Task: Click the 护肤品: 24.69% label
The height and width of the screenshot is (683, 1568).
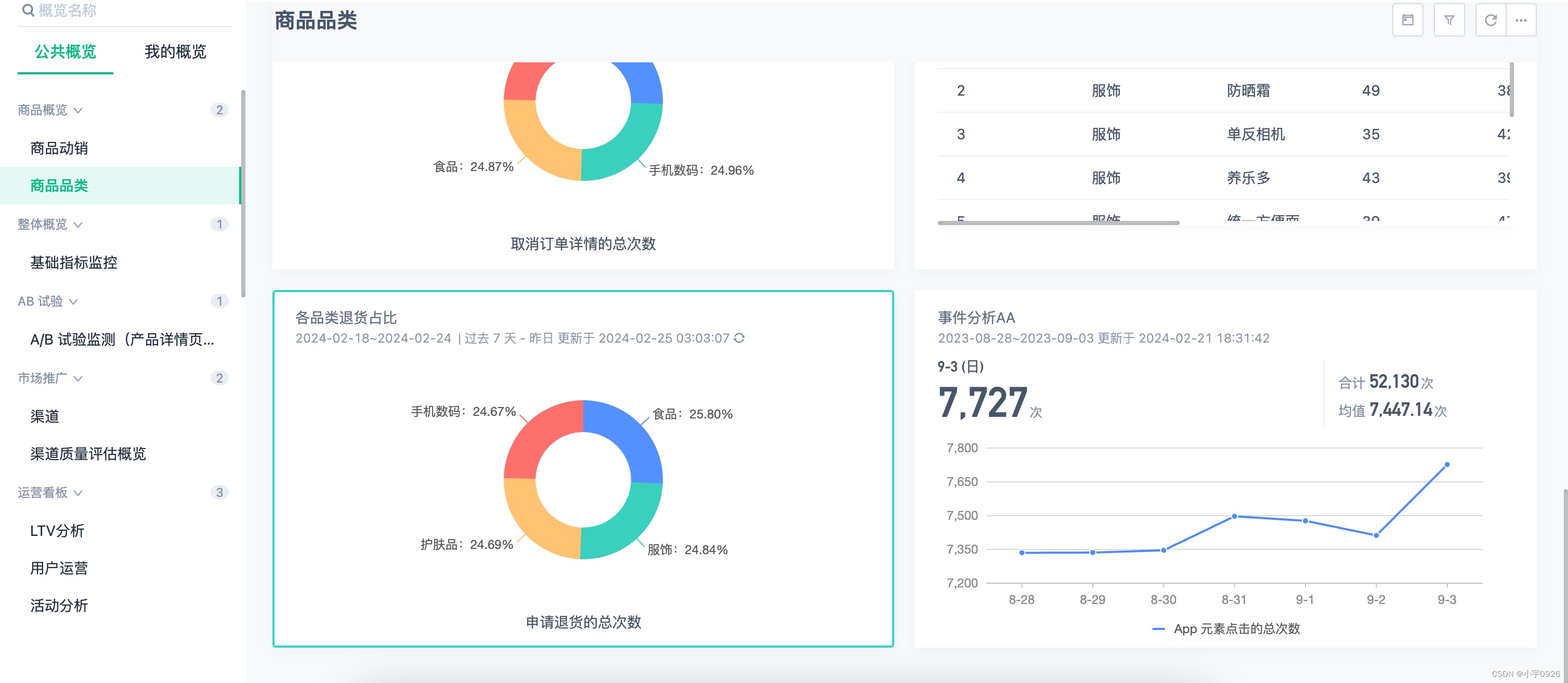Action: (466, 544)
